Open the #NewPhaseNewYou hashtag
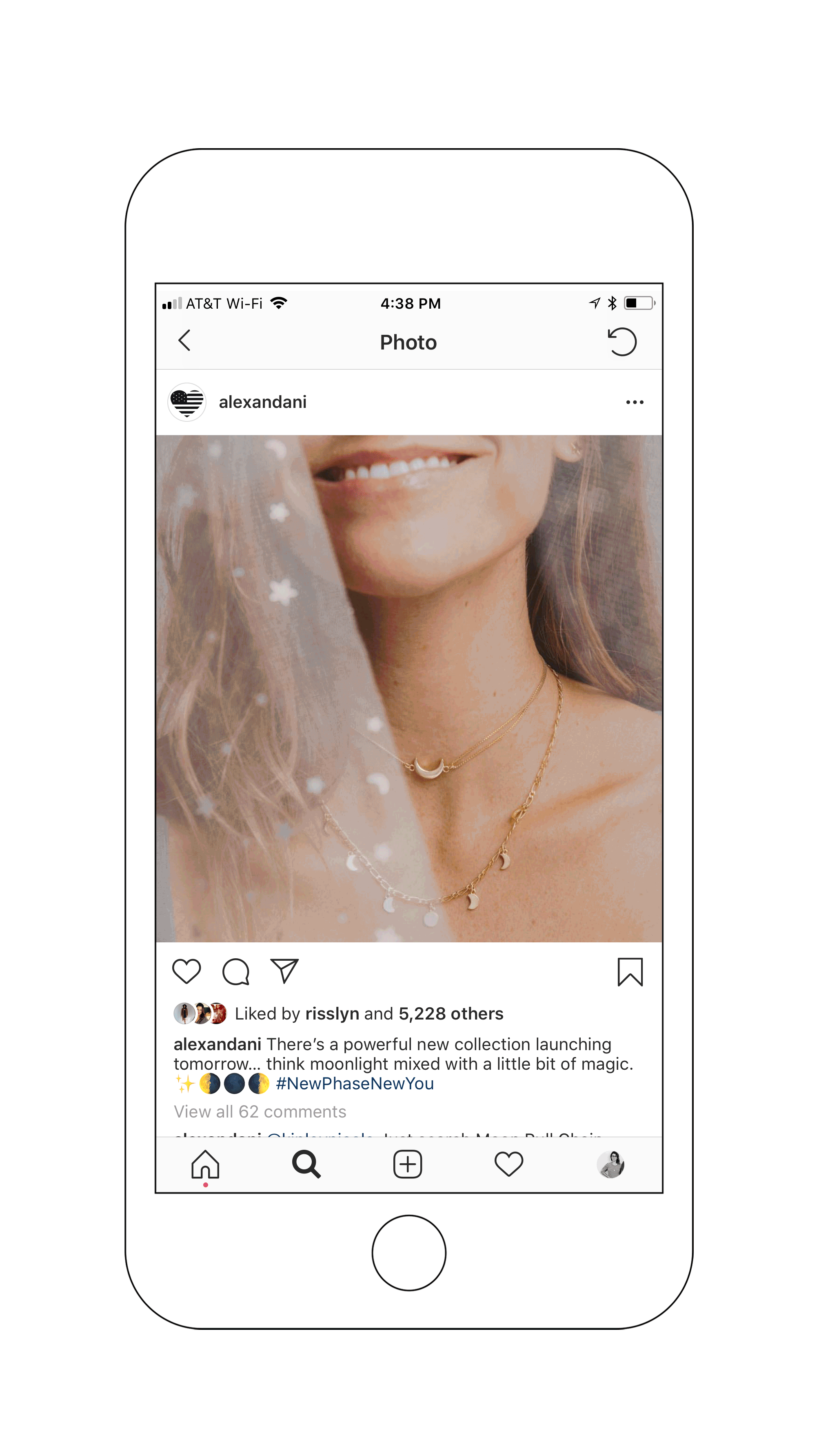 coord(355,1084)
